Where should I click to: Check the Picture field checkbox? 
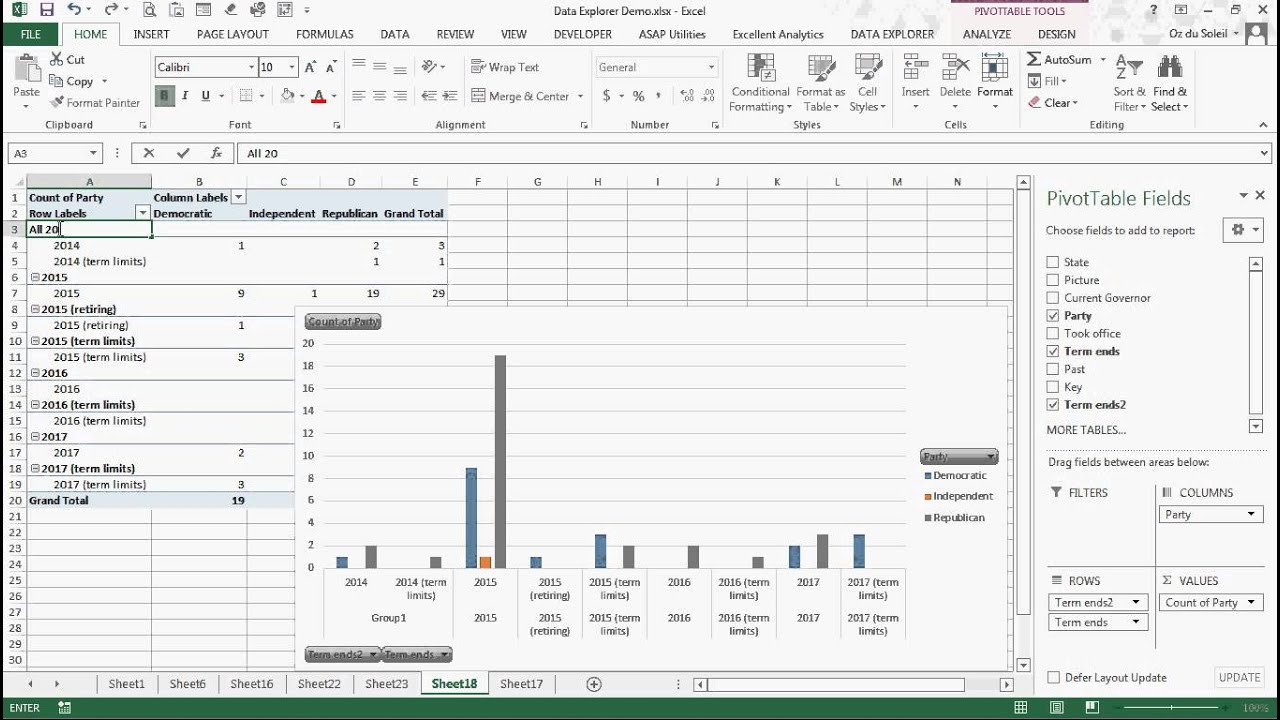click(x=1052, y=280)
